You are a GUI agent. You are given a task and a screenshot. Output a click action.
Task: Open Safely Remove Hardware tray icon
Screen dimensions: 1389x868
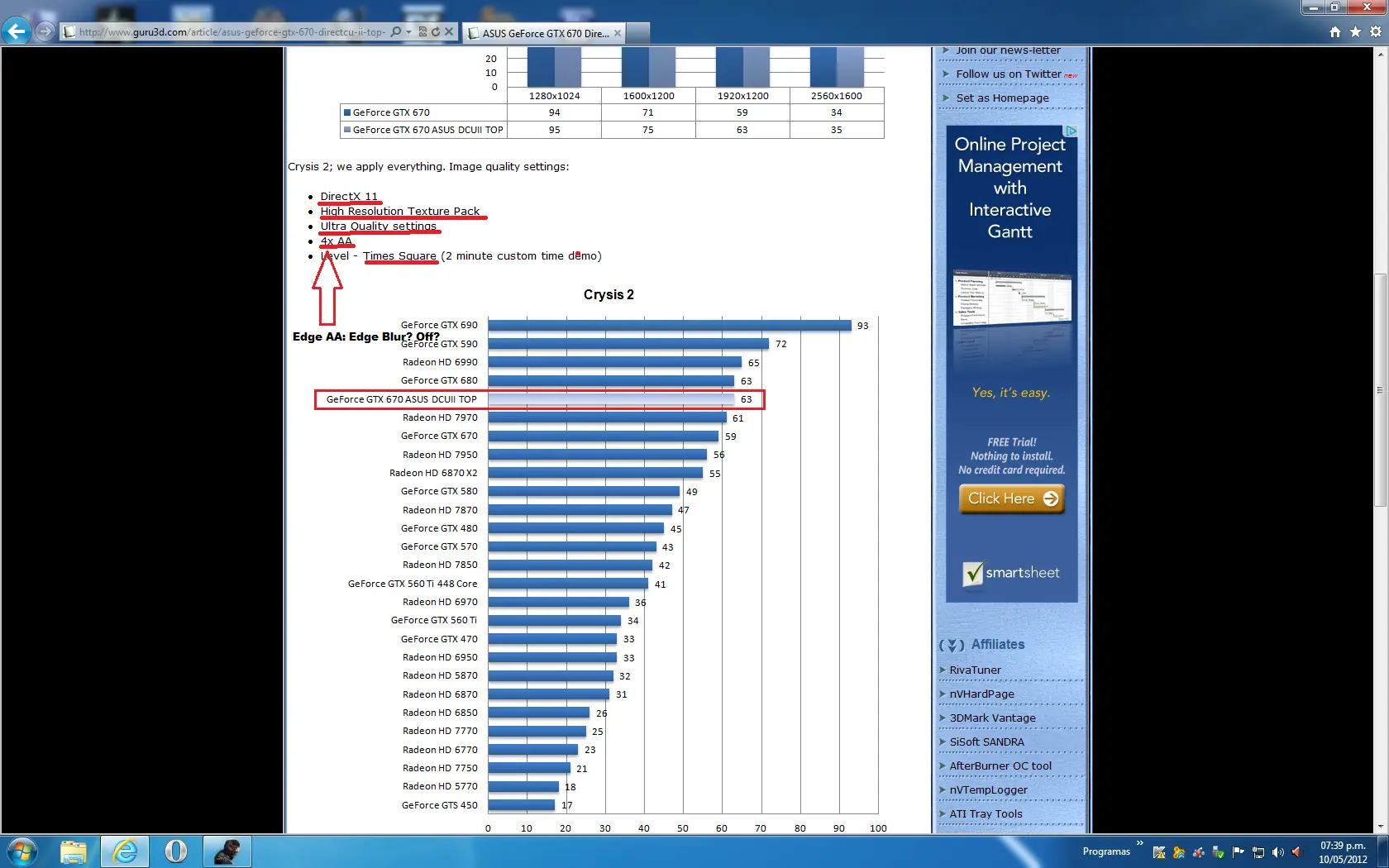1219,852
